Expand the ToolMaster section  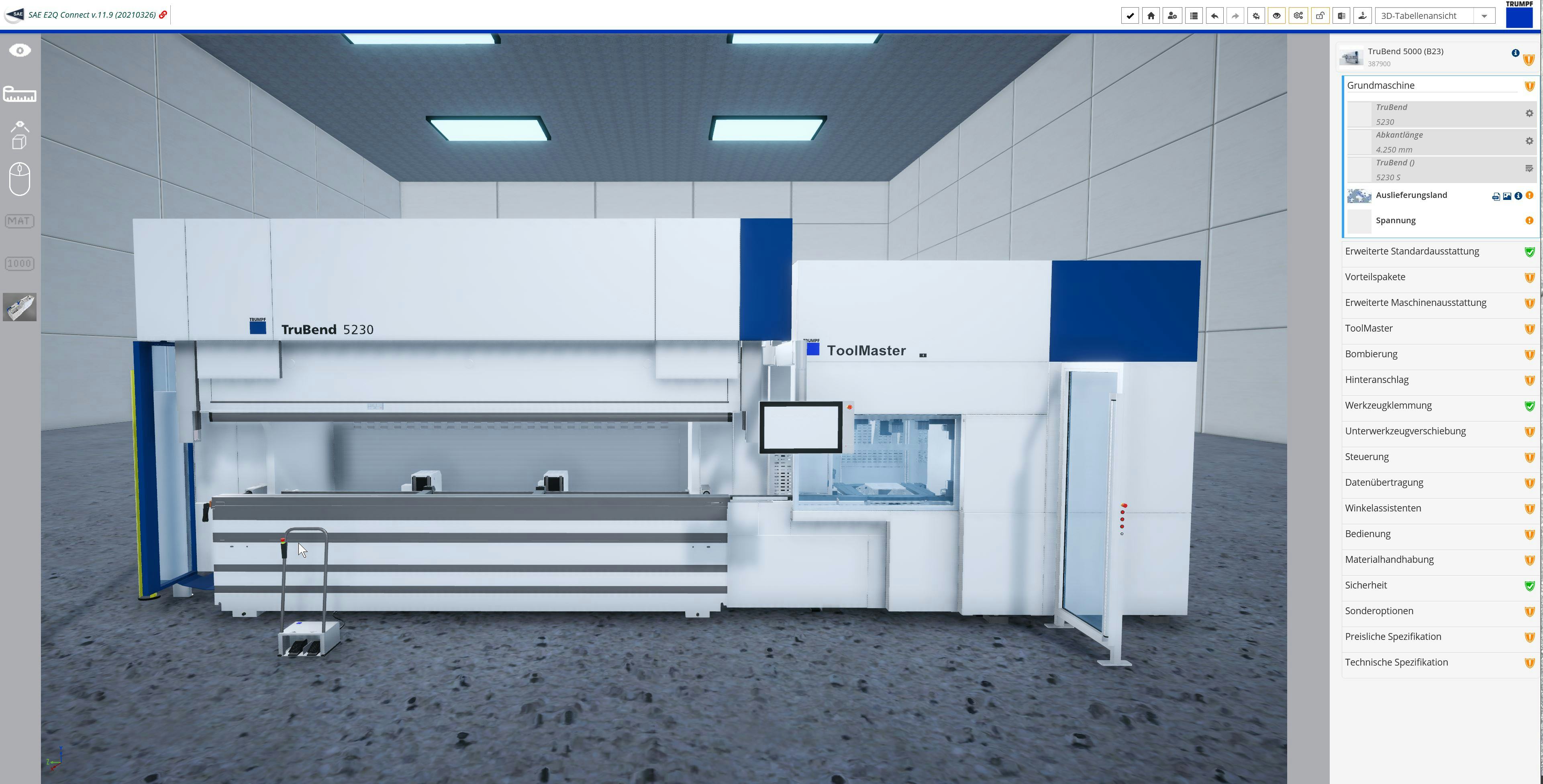pos(1369,328)
